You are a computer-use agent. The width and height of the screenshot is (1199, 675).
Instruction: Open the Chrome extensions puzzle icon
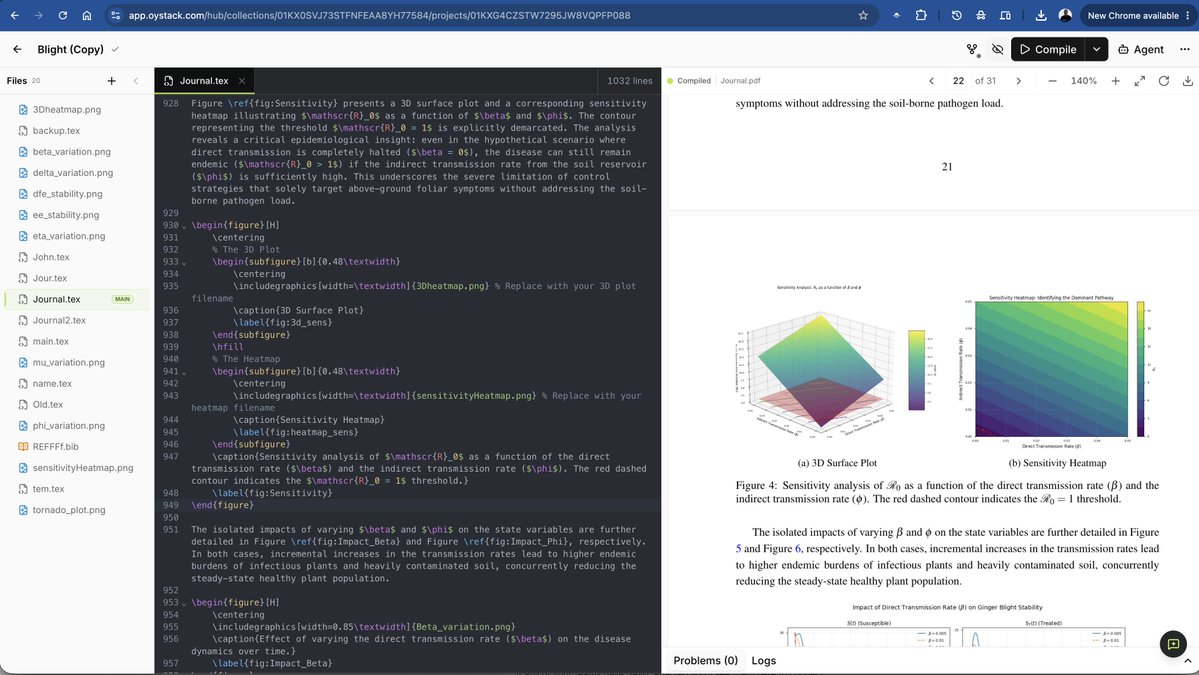pos(921,15)
